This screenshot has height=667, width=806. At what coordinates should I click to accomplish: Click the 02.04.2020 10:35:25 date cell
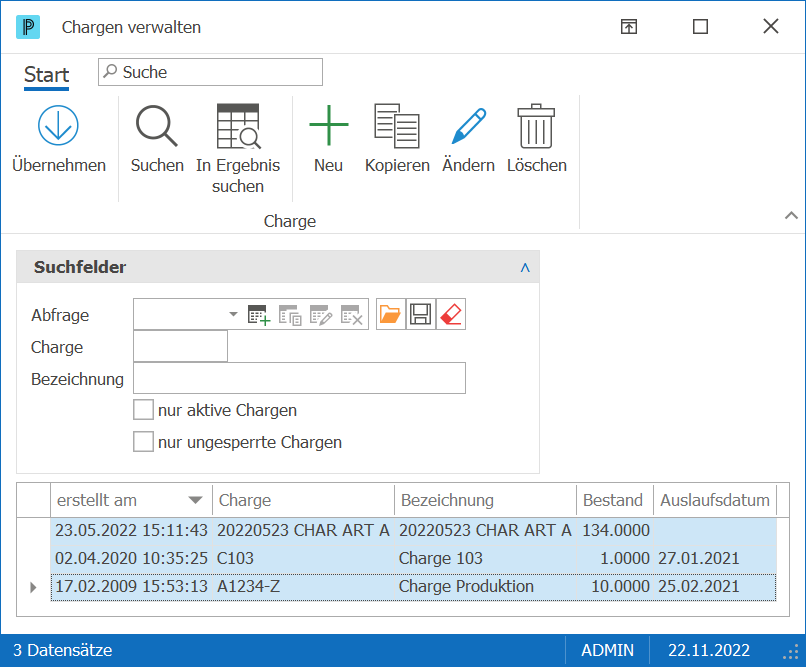click(x=132, y=559)
